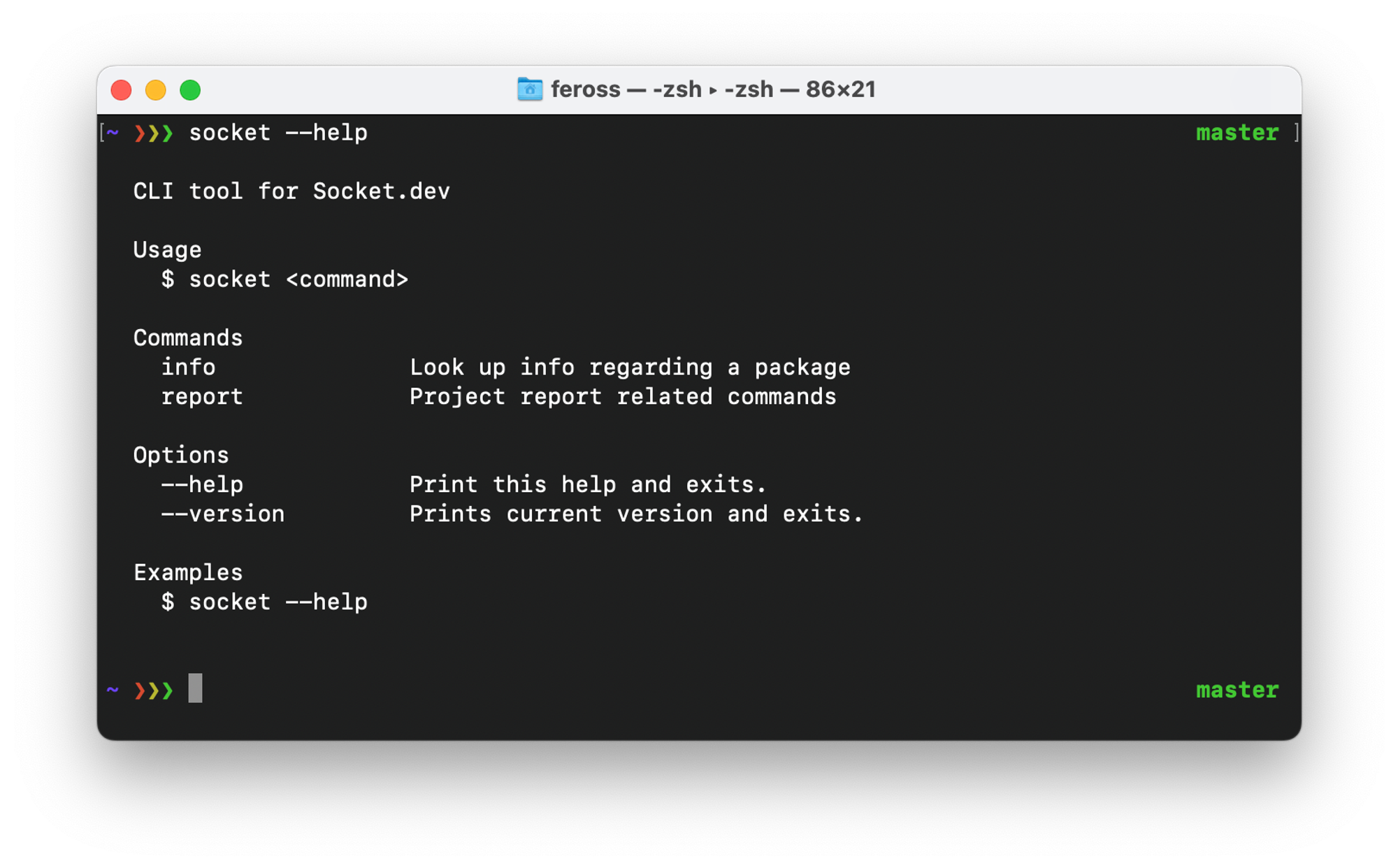Viewport: 1398px width, 868px height.
Task: Click the bottom green master branch label
Action: (x=1237, y=690)
